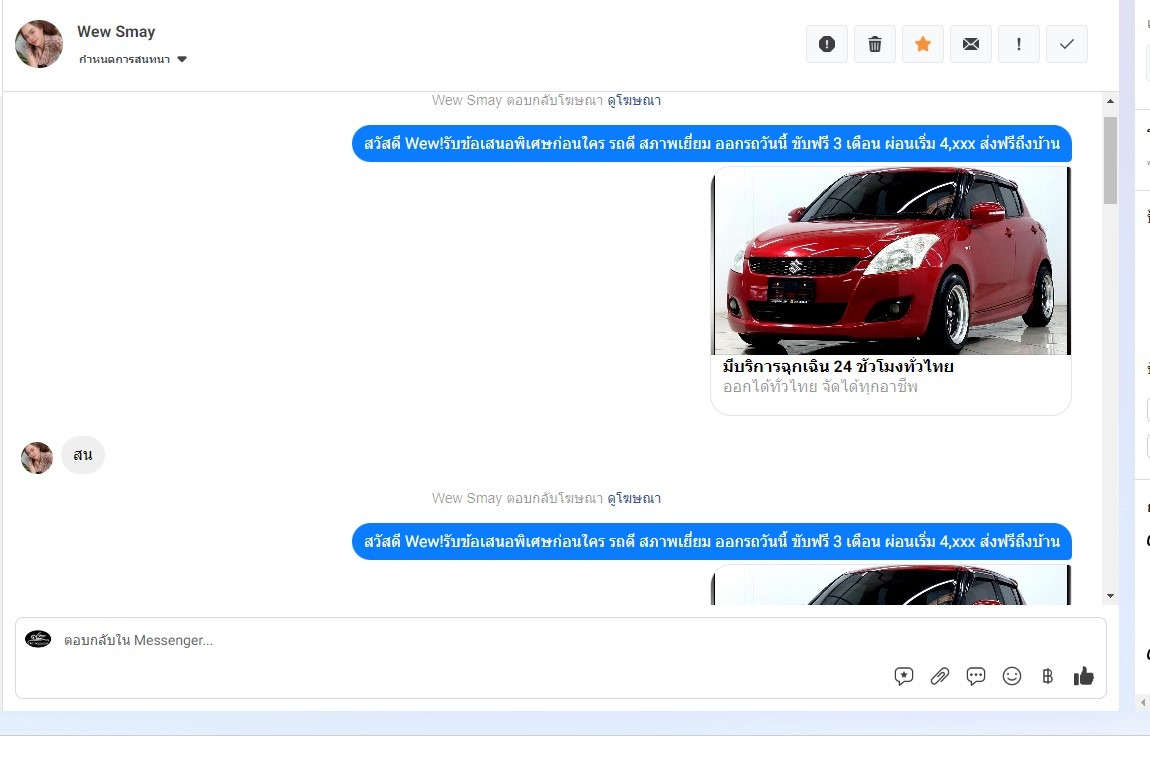Click the Wew Smay name in header
Image resolution: width=1150 pixels, height=767 pixels.
pos(116,32)
